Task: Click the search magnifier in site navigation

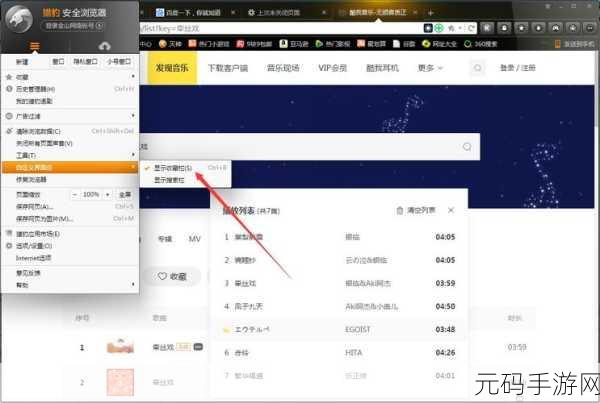Action: (x=477, y=68)
